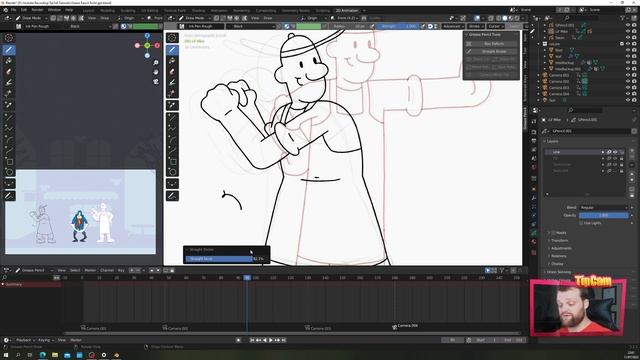
Task: Jump to the start frame
Action: (252, 340)
